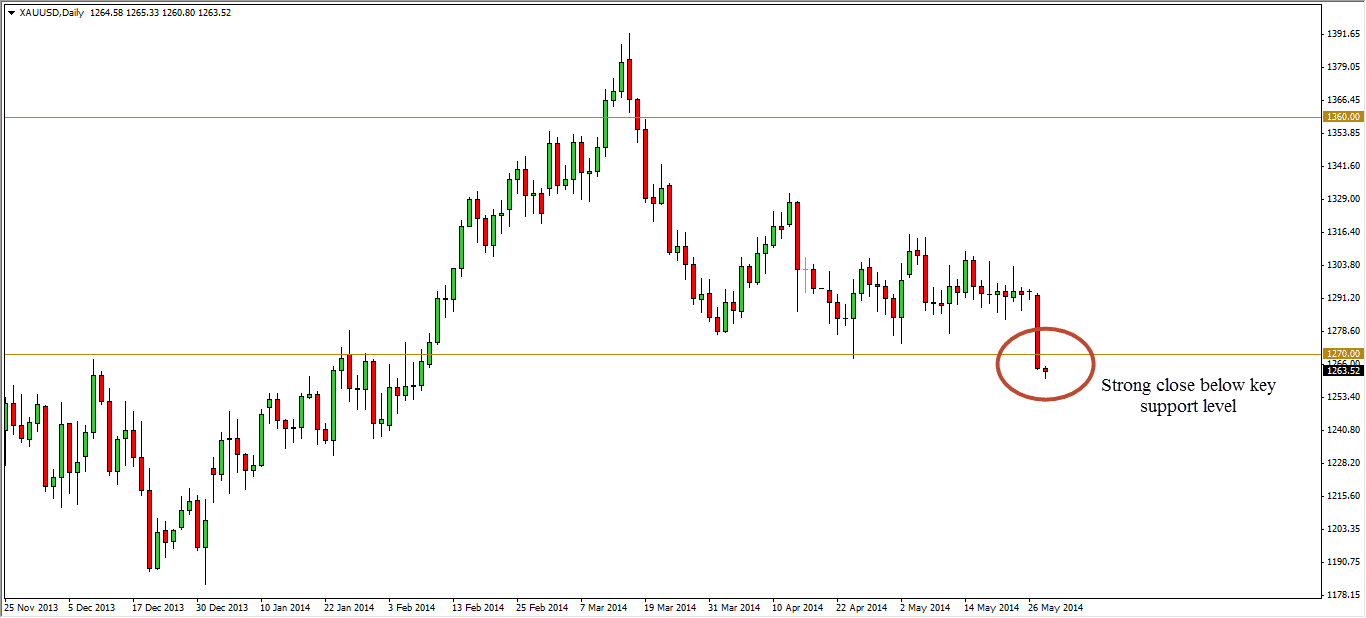Click the 10 Apr 2014 date label
The image size is (1366, 618).
click(x=797, y=607)
